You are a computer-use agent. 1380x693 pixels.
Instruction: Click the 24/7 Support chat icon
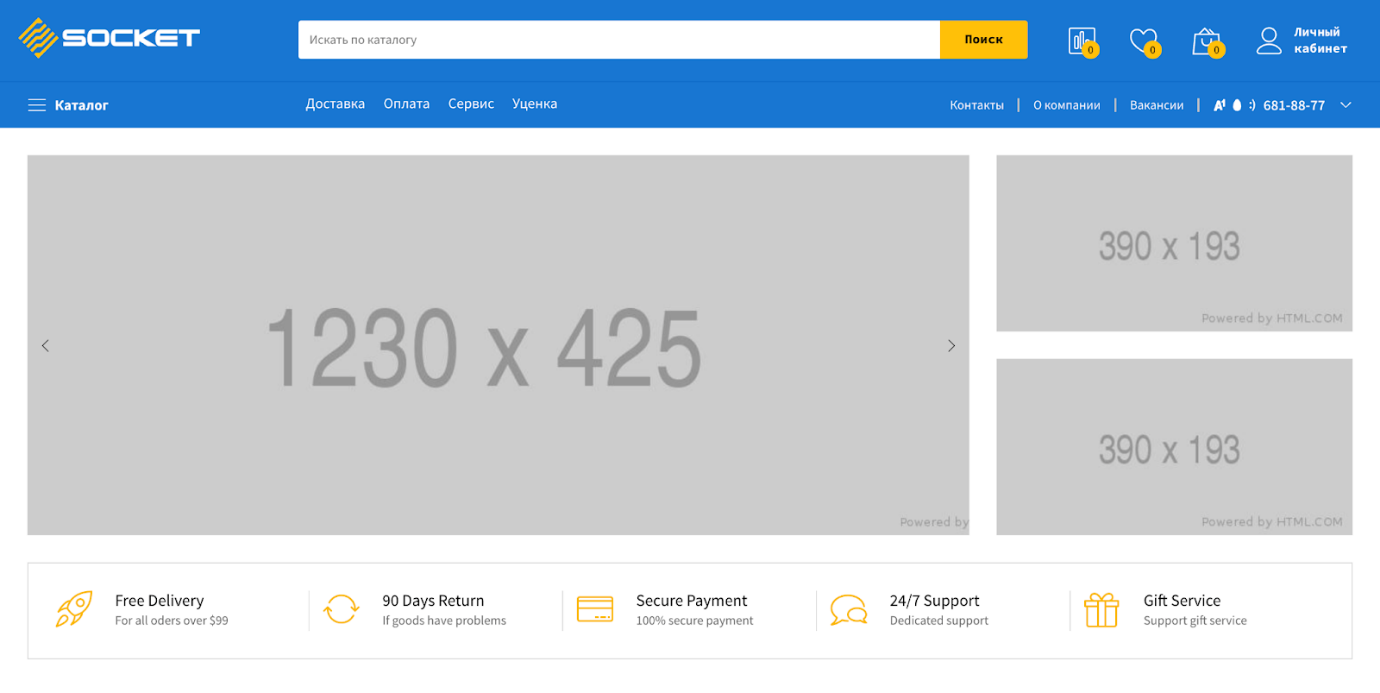click(x=848, y=609)
